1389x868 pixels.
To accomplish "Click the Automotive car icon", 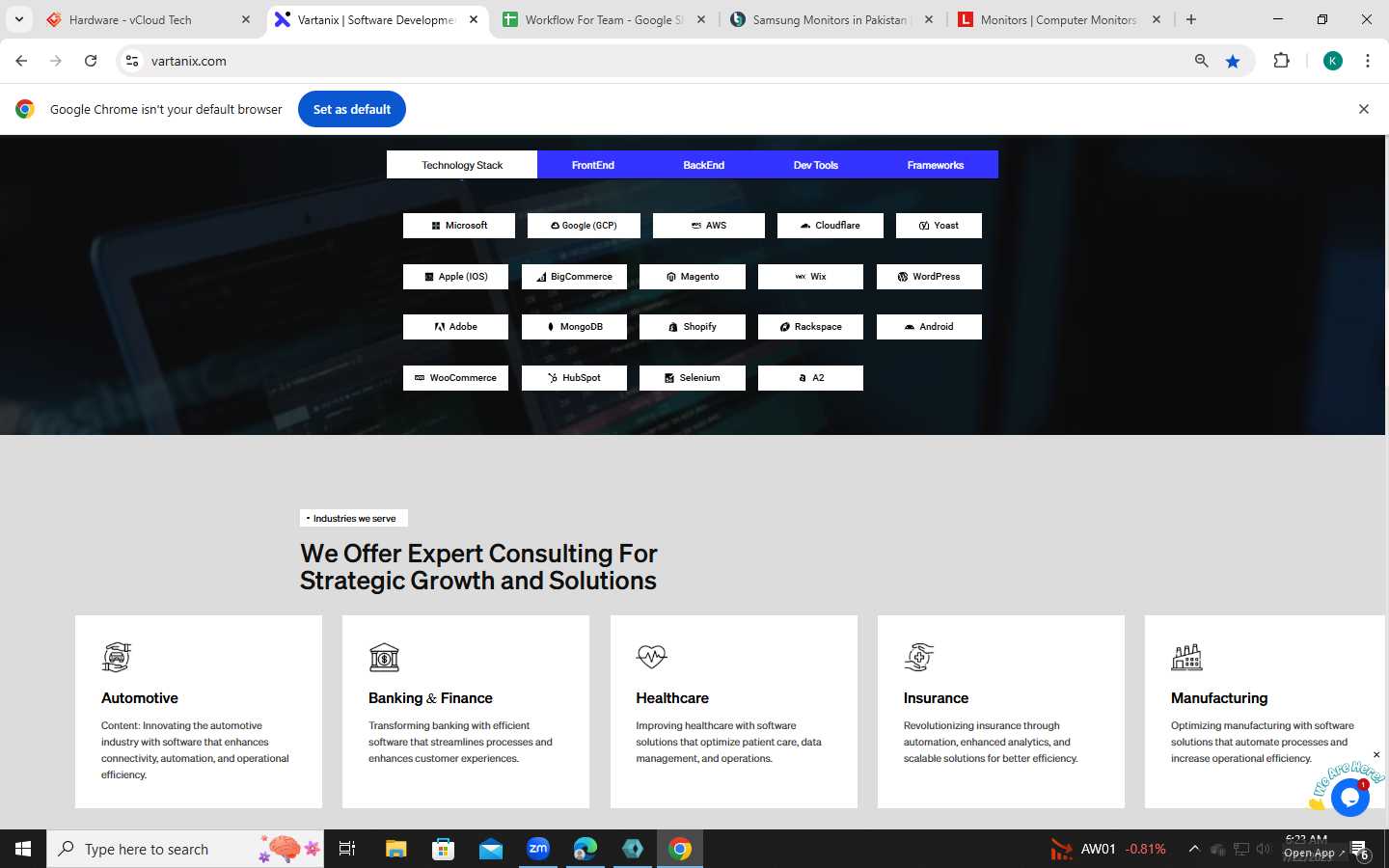I will [x=117, y=657].
